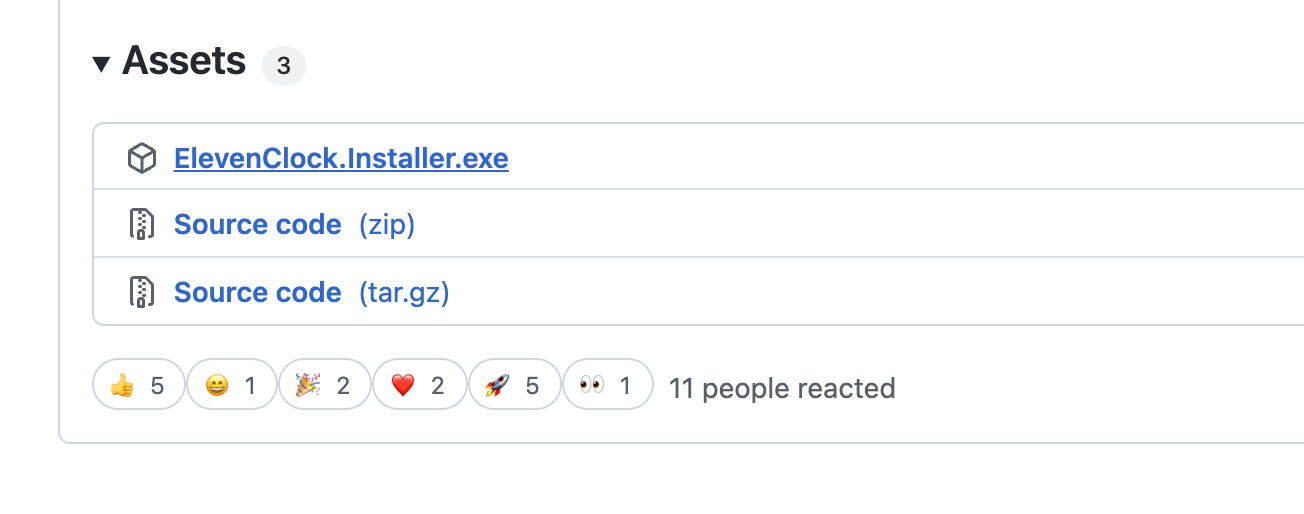The width and height of the screenshot is (1304, 514).
Task: Click the archive icon beside Source code (tar.gz)
Action: coord(142,292)
